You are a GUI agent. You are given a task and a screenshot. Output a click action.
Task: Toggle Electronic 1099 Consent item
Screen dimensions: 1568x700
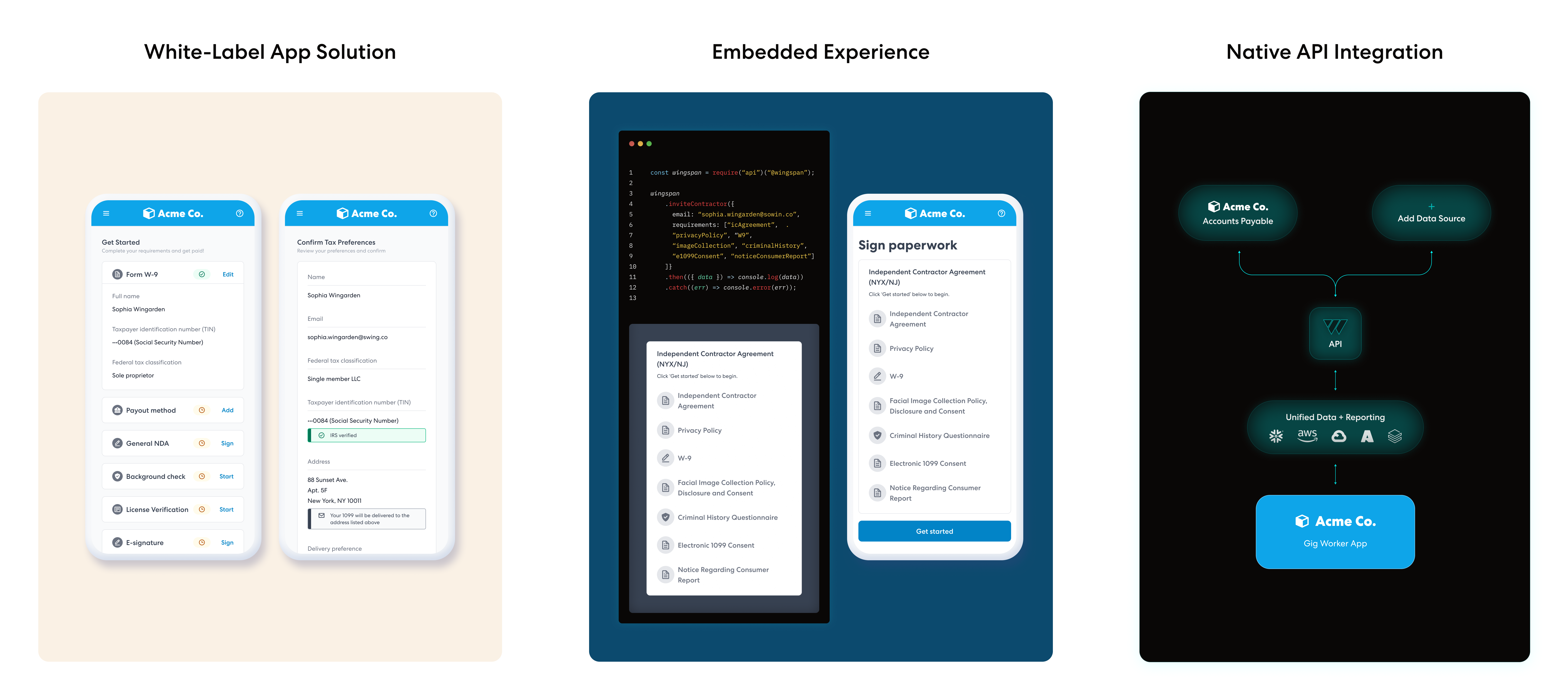coord(718,544)
